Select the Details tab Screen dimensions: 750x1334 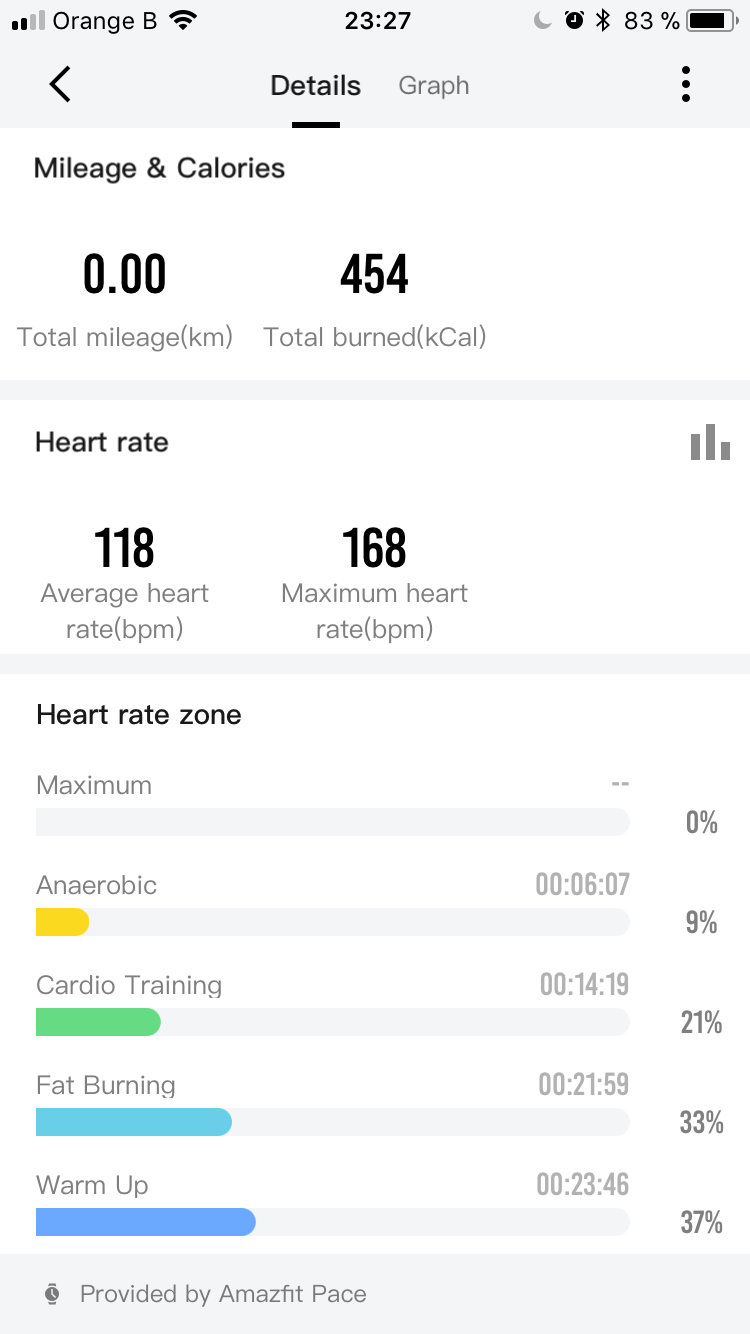(315, 86)
